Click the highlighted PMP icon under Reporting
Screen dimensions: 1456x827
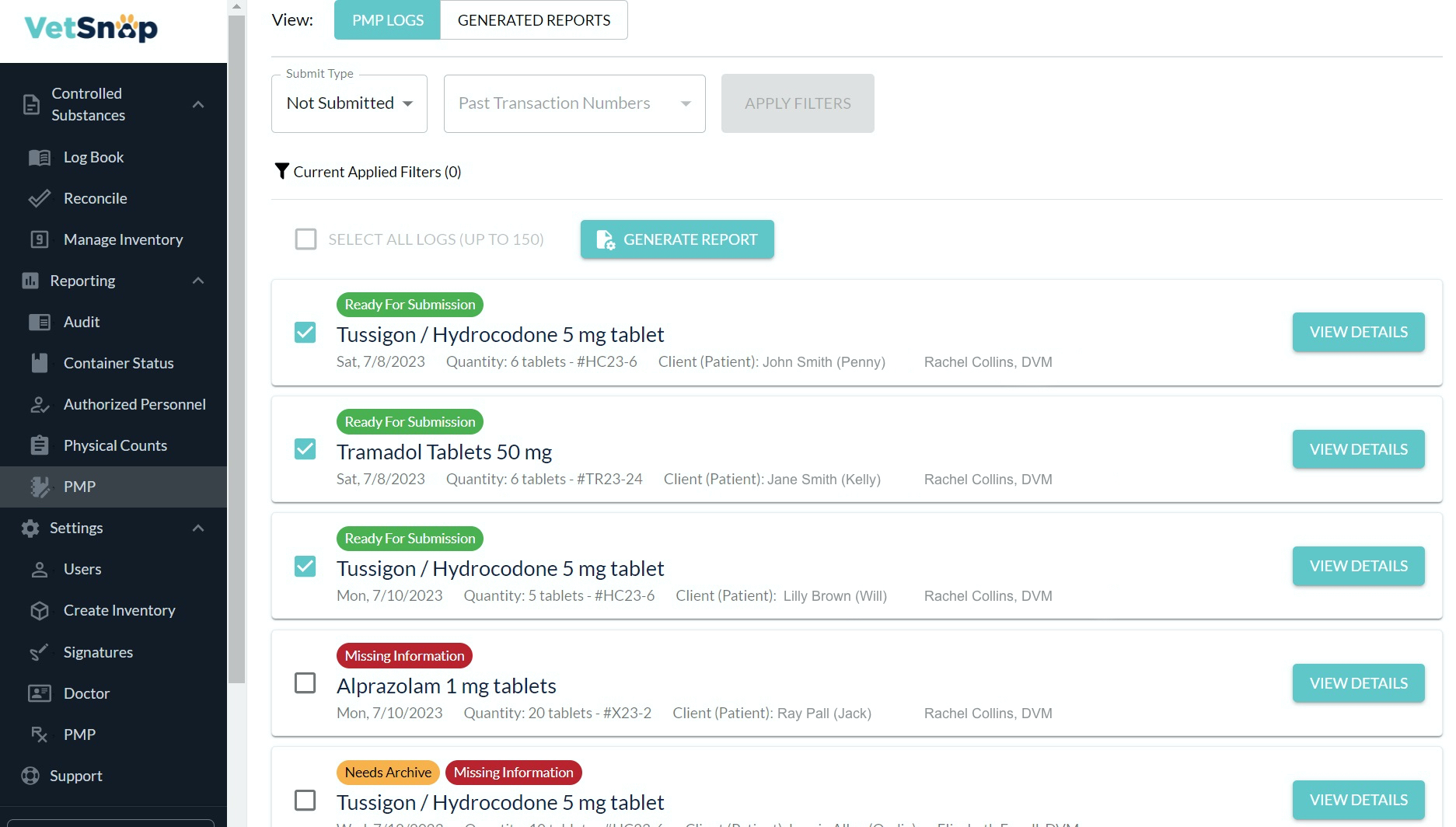click(x=40, y=487)
